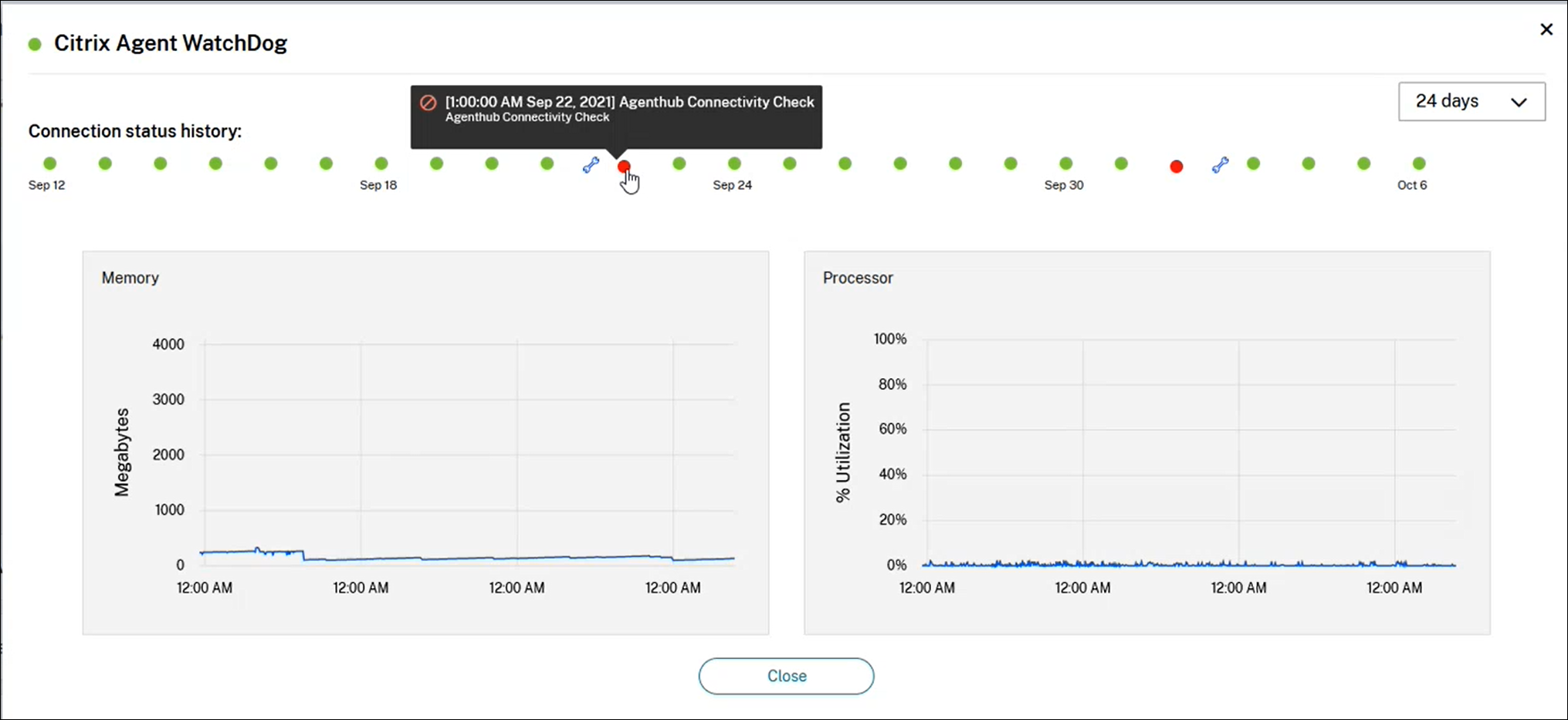Click the first wrench maintenance icon near Sep 22
The width and height of the screenshot is (1568, 720).
point(591,165)
